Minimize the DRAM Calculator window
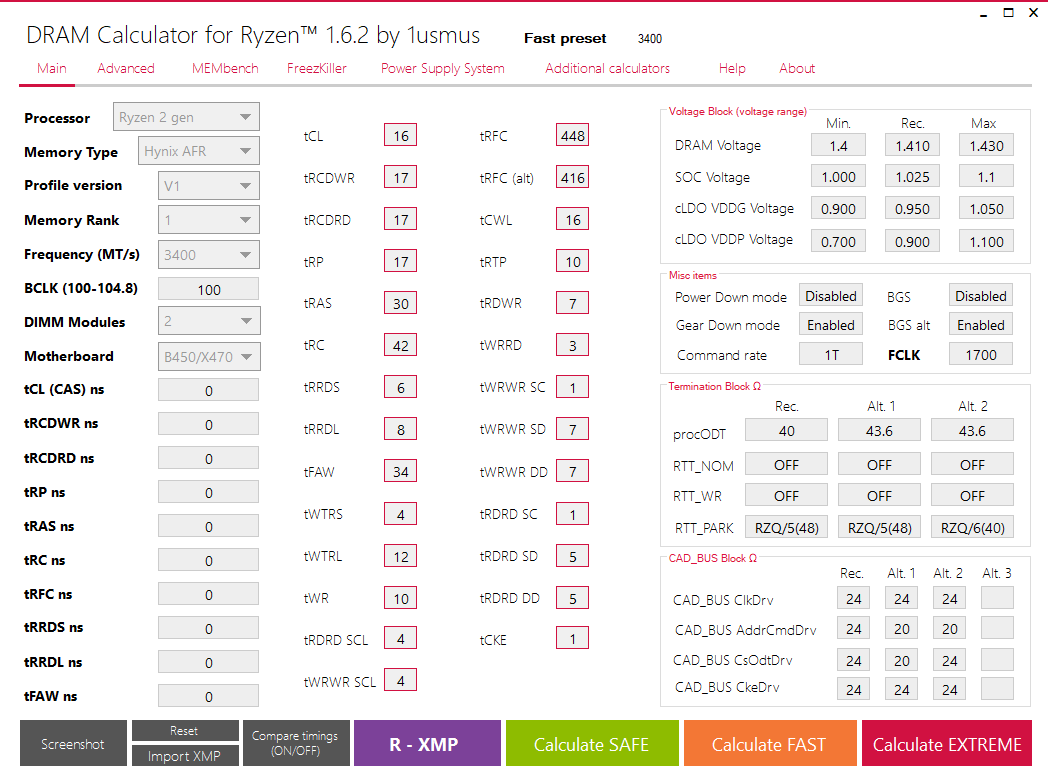 [984, 13]
